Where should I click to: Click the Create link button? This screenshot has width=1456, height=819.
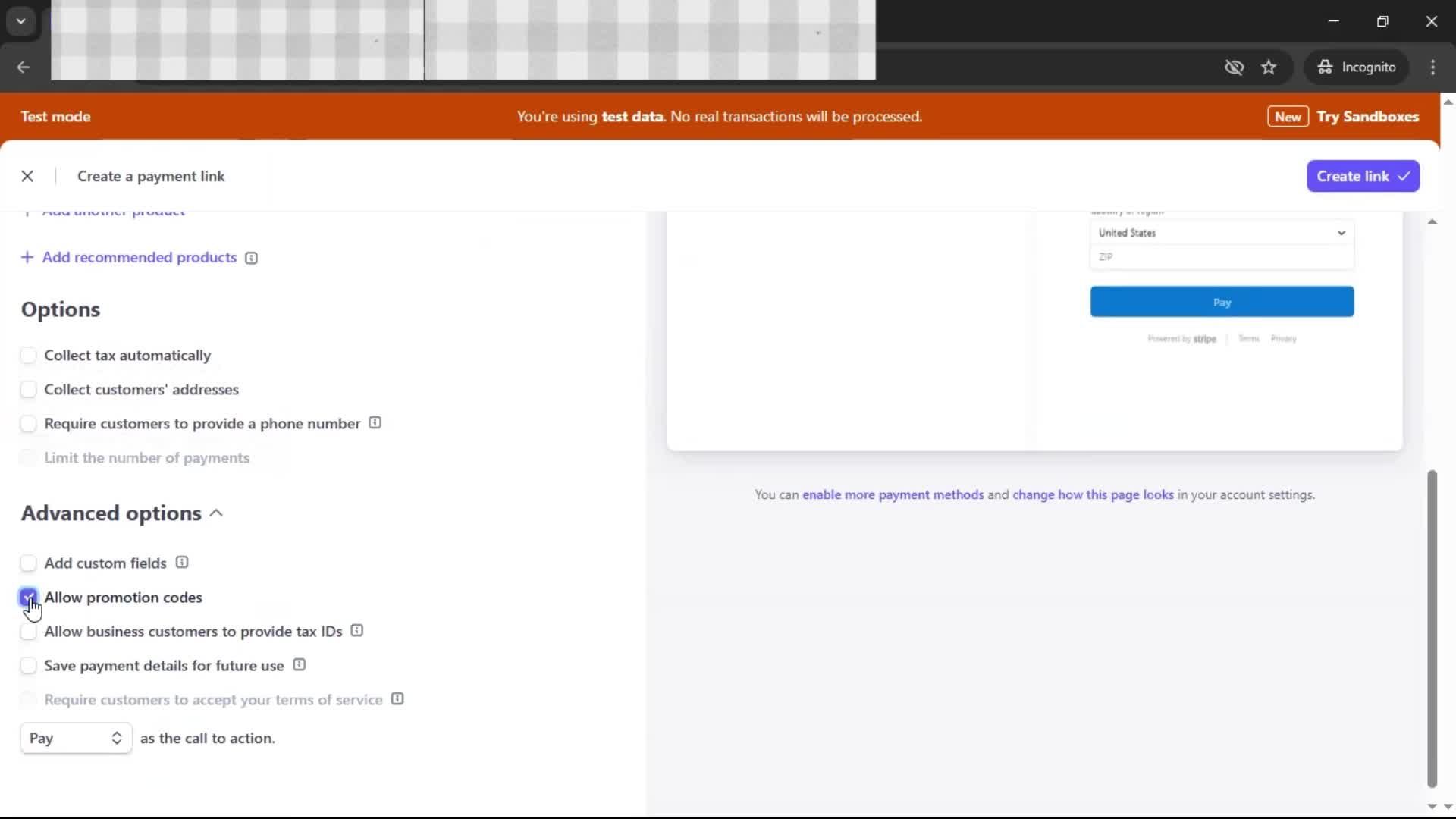click(1363, 176)
